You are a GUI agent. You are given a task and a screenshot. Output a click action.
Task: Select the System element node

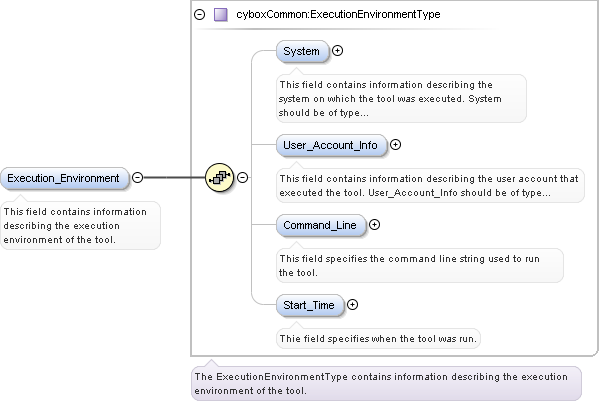pos(301,51)
